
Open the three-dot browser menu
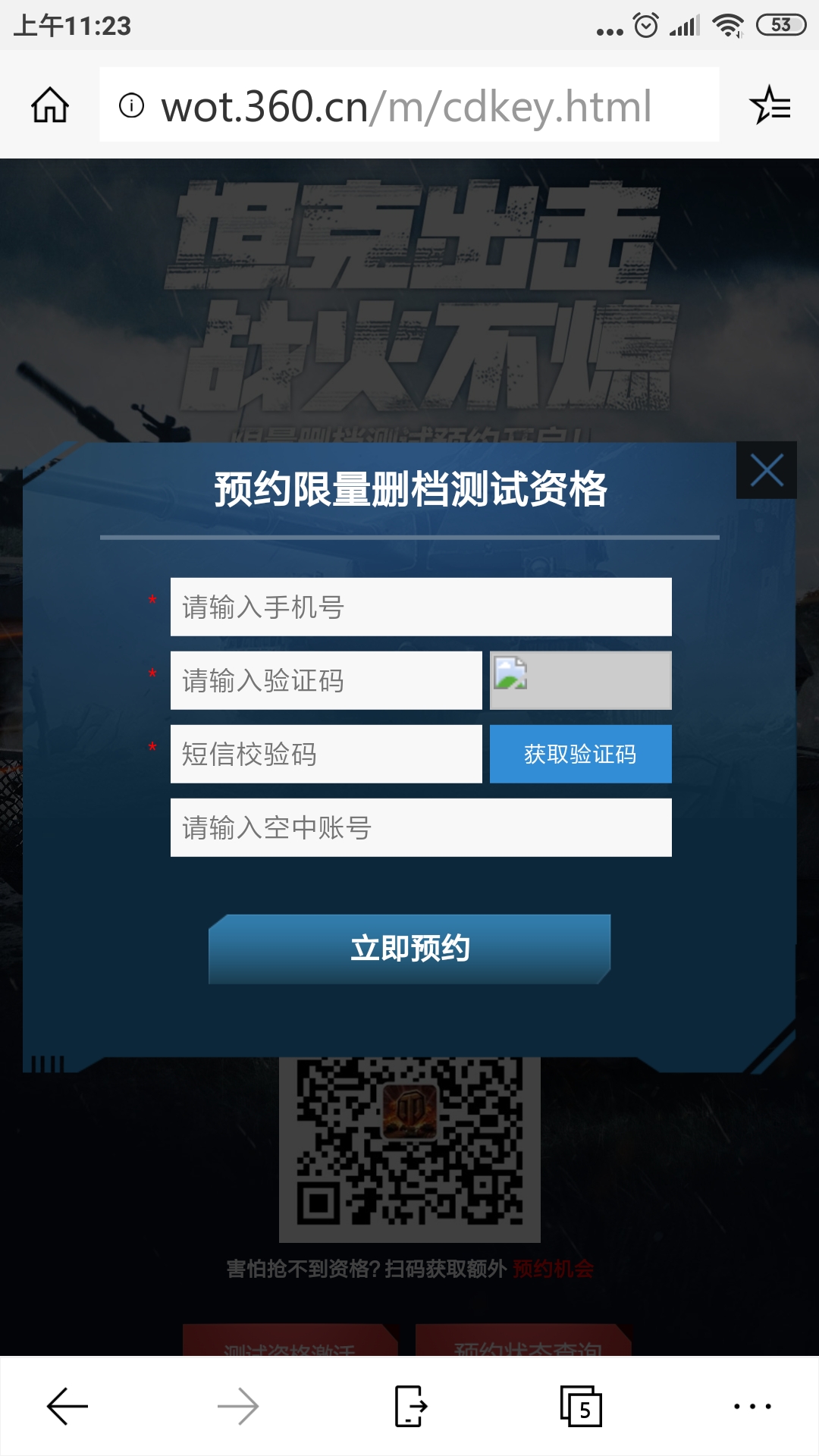coord(752,1407)
